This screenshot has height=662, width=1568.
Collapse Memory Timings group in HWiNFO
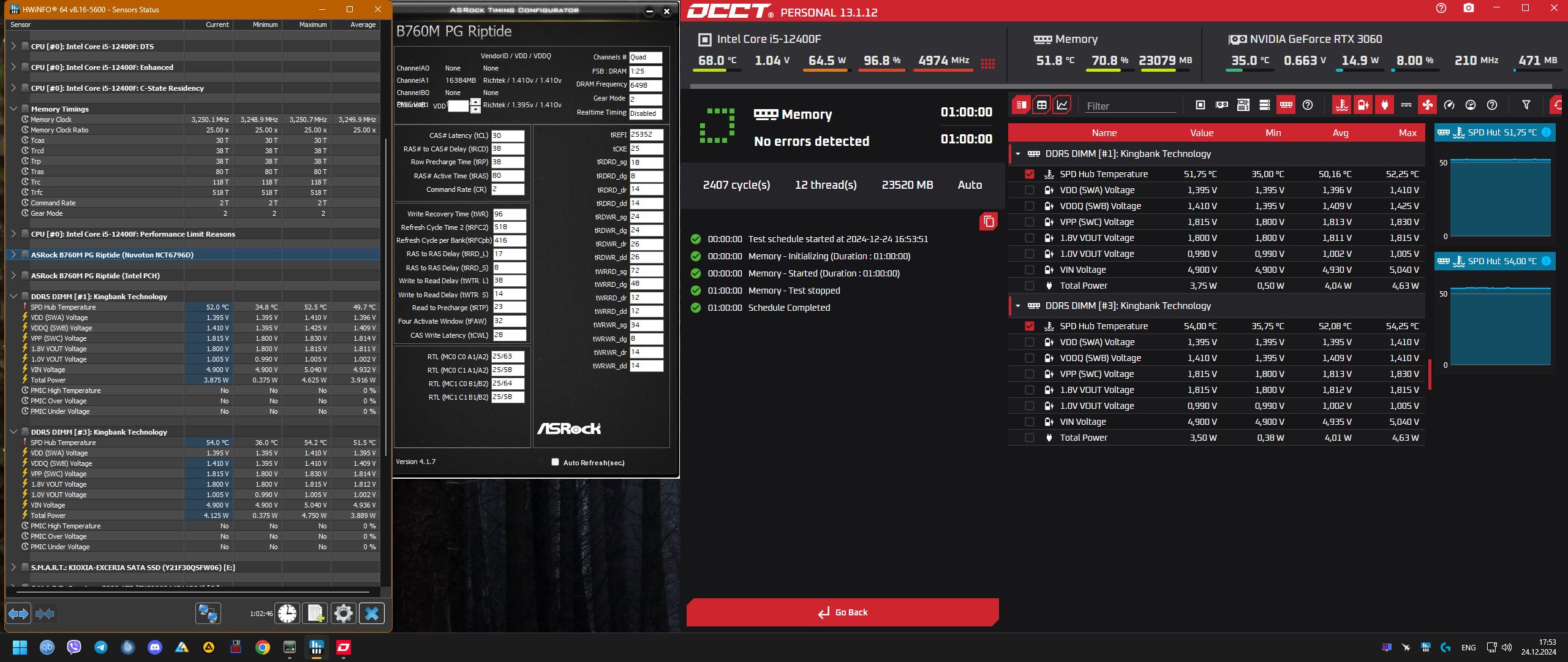13,108
